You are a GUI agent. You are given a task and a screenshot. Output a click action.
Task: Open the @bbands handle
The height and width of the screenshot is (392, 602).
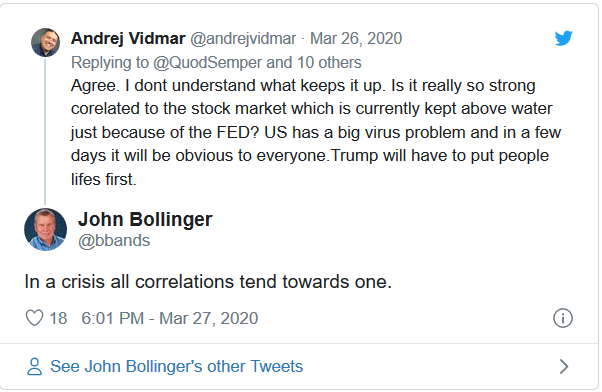114,241
